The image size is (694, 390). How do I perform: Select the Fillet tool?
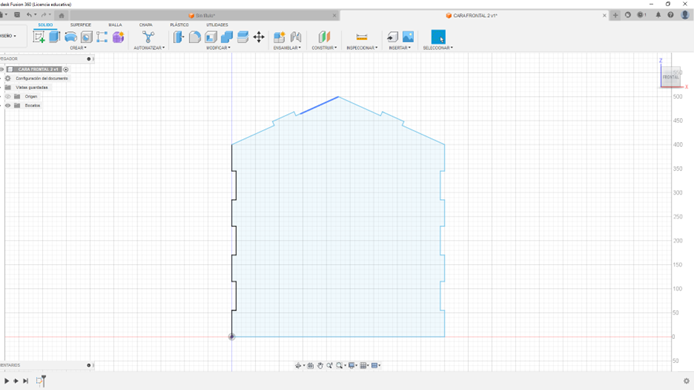pyautogui.click(x=195, y=37)
